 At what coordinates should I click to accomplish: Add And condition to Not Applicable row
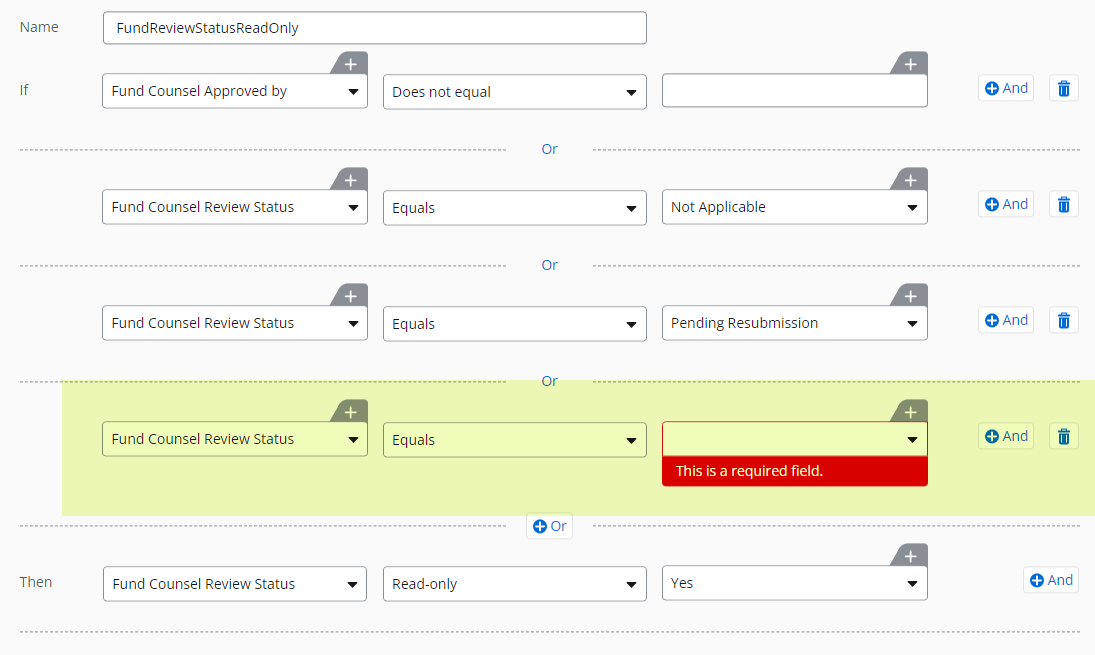(1006, 205)
